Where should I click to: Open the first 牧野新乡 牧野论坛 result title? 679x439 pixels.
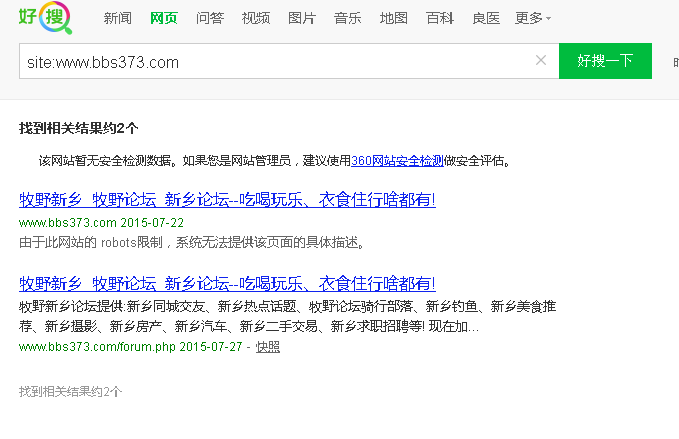pyautogui.click(x=227, y=199)
